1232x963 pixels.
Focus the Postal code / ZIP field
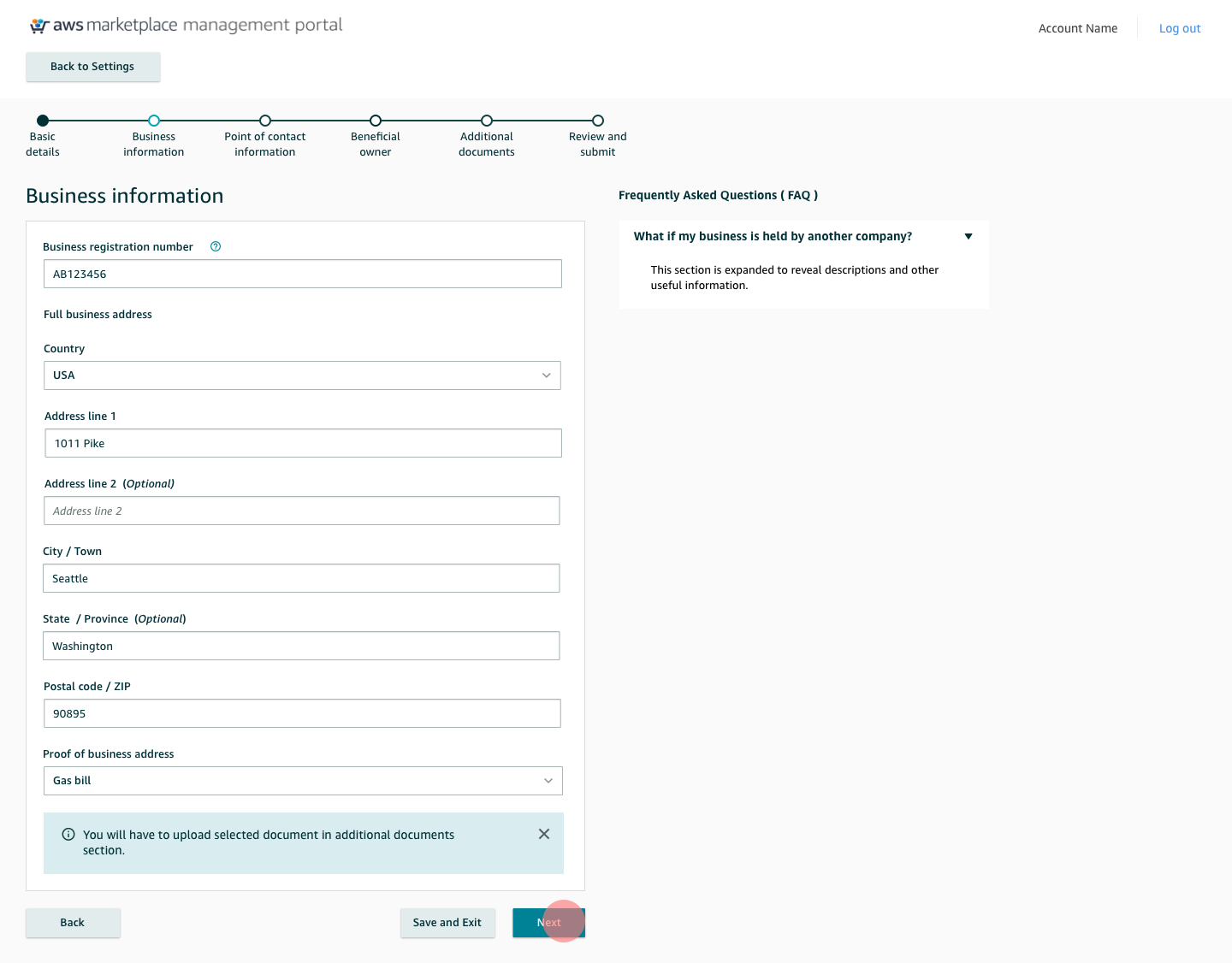pyautogui.click(x=302, y=713)
